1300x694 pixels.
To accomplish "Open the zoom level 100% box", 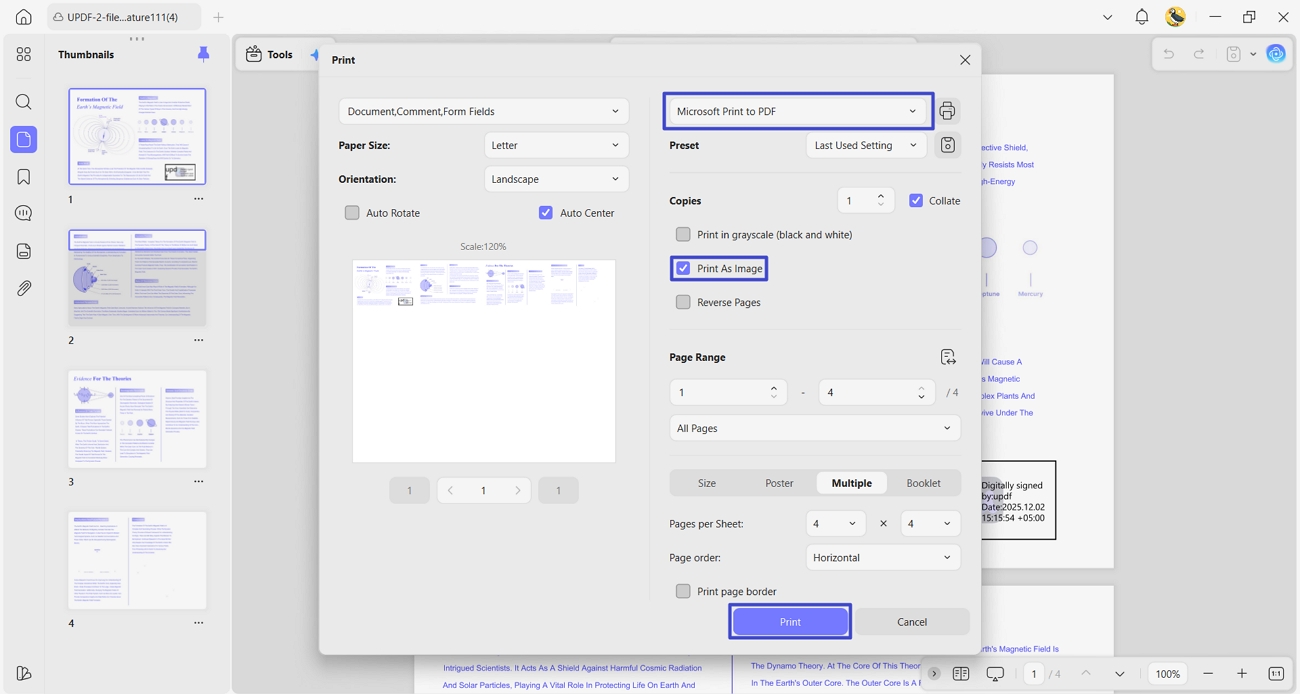I will coord(1168,674).
